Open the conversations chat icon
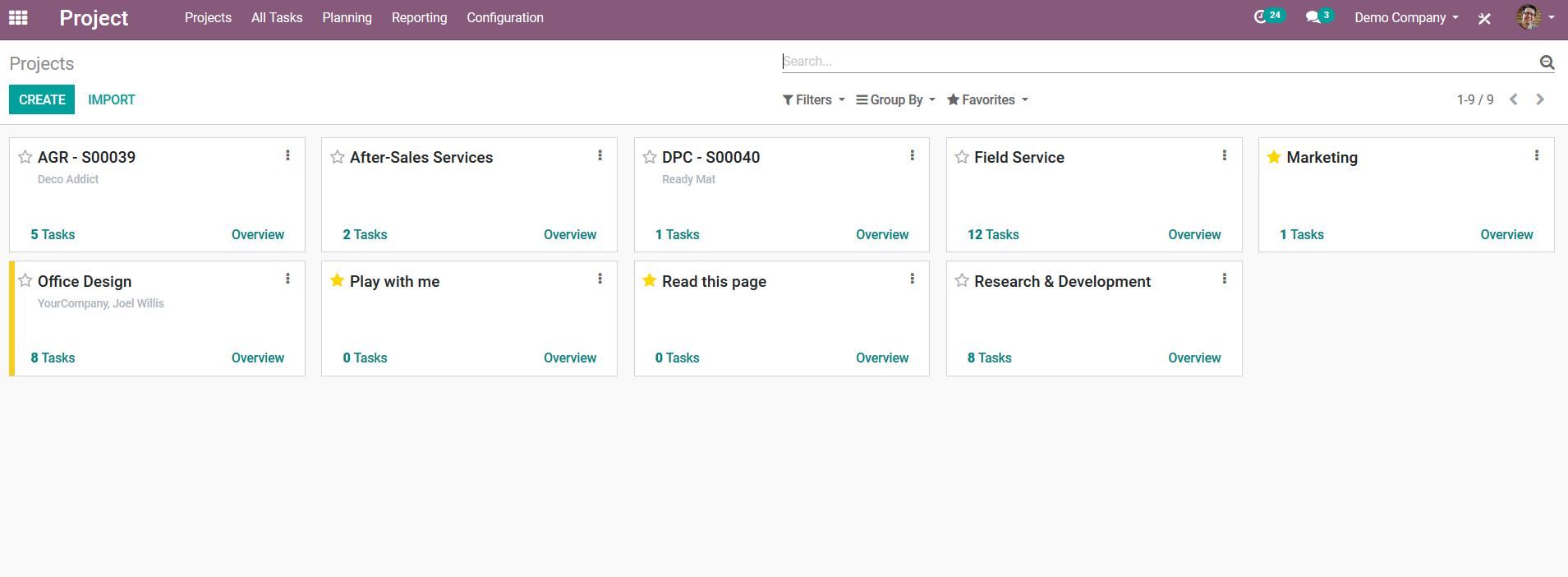 pos(1313,17)
